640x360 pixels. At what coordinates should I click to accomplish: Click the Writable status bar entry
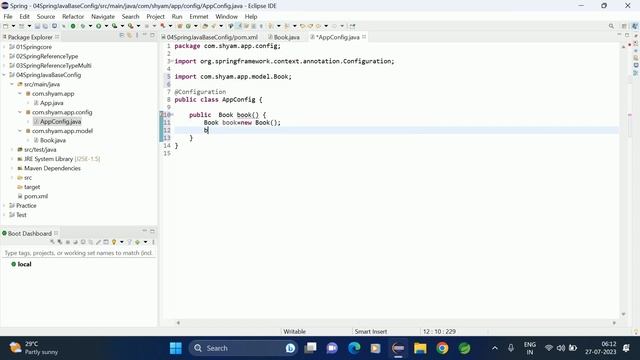[x=294, y=331]
